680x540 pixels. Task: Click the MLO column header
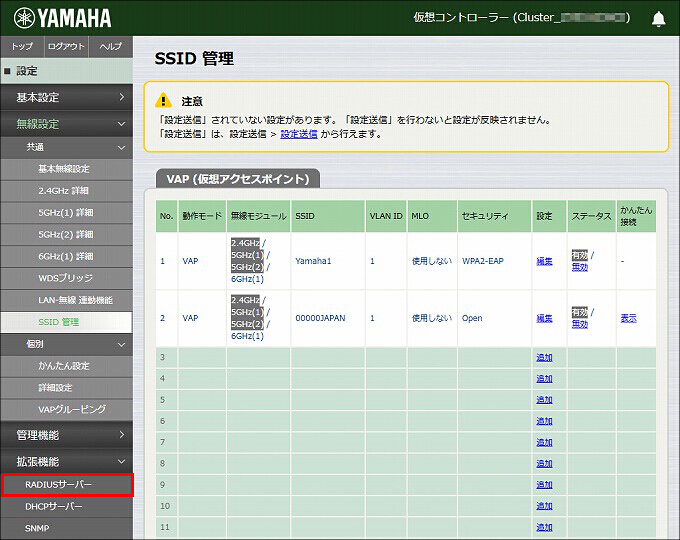pyautogui.click(x=432, y=216)
